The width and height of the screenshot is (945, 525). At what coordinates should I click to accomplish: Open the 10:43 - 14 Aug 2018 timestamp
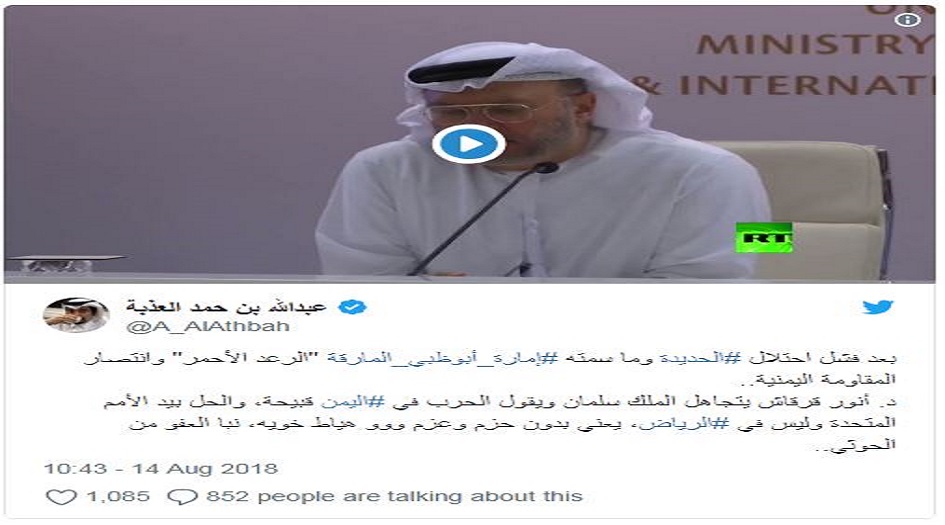pyautogui.click(x=161, y=468)
